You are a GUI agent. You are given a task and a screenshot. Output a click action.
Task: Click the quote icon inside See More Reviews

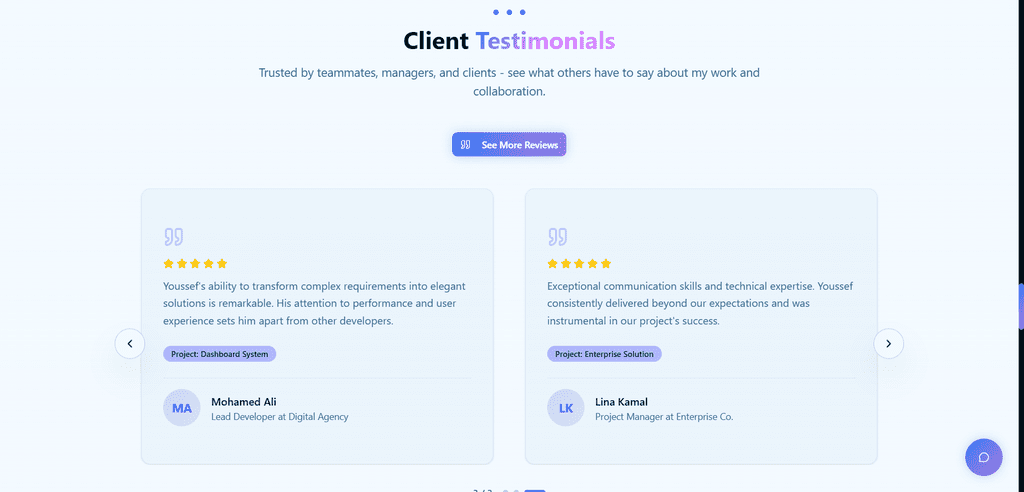tap(465, 145)
